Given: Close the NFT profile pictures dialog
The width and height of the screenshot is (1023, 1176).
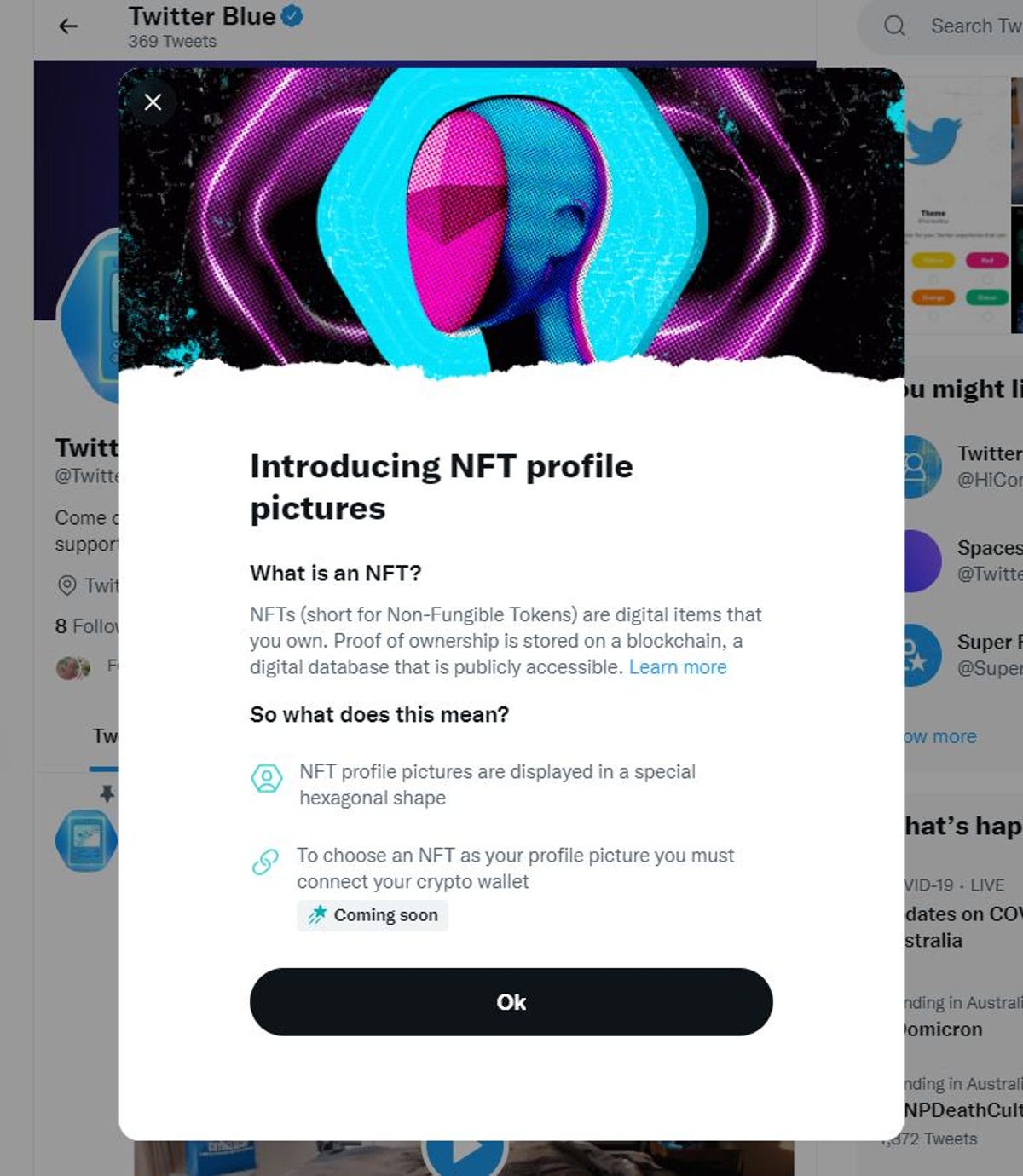Looking at the screenshot, I should 153,102.
